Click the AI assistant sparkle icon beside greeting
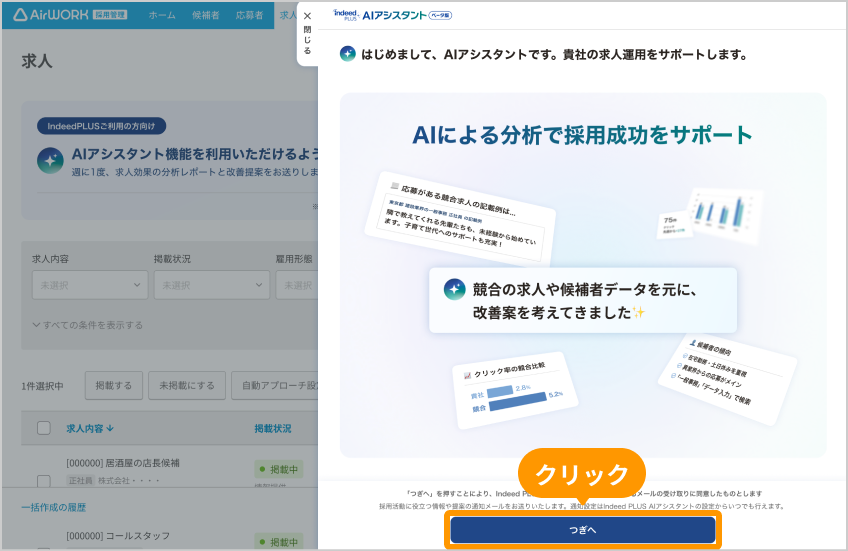 click(348, 54)
